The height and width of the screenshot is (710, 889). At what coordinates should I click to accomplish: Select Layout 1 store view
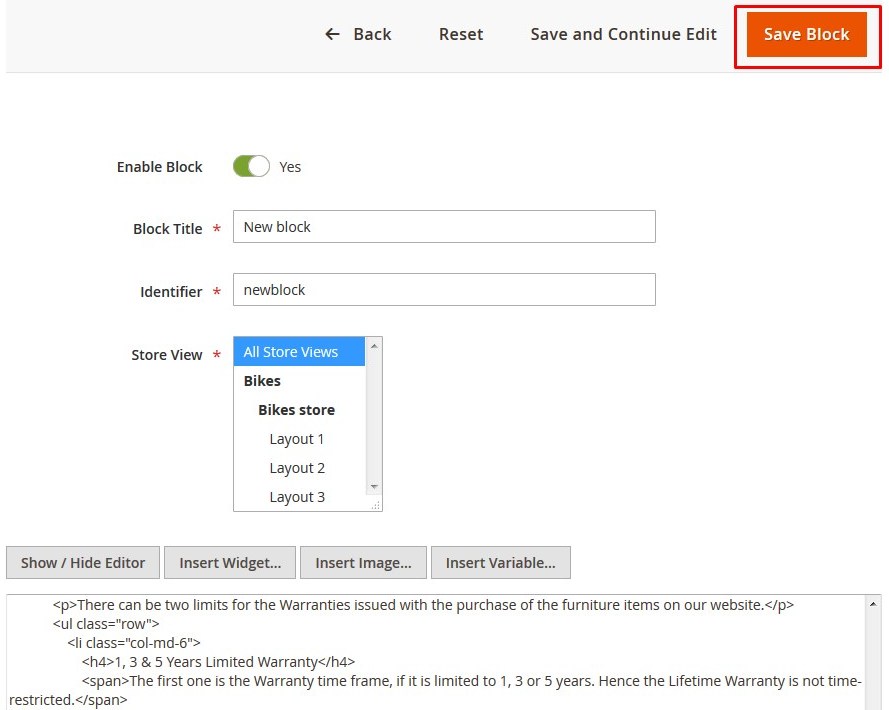[299, 439]
